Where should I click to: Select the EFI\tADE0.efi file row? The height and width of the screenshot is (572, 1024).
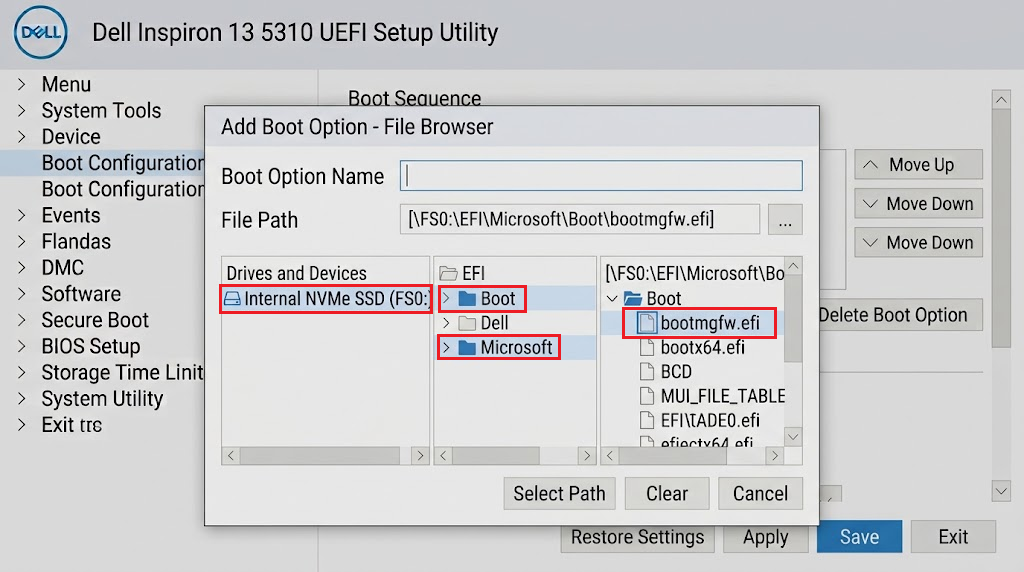click(692, 420)
